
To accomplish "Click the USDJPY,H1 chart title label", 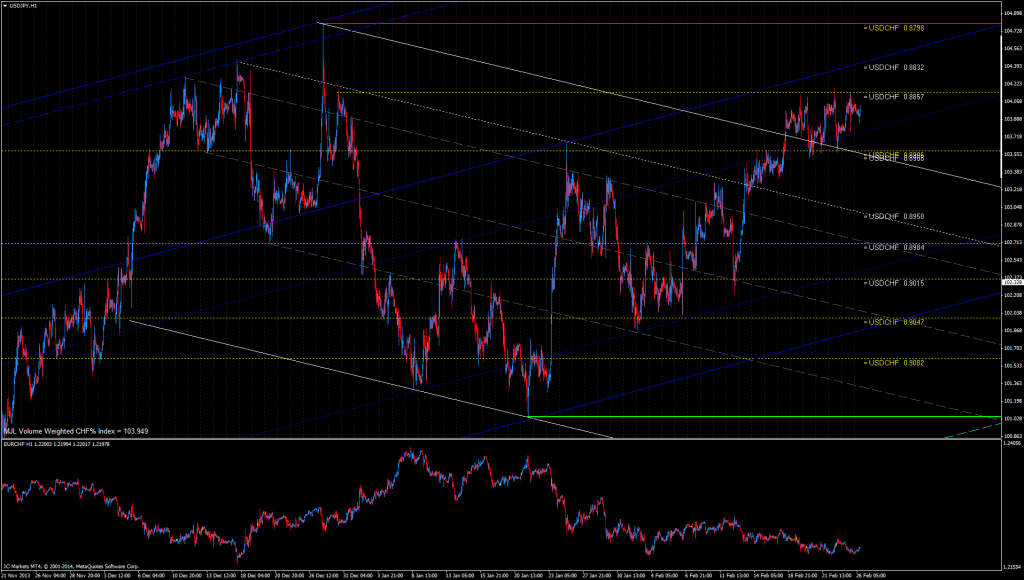I will (x=24, y=5).
